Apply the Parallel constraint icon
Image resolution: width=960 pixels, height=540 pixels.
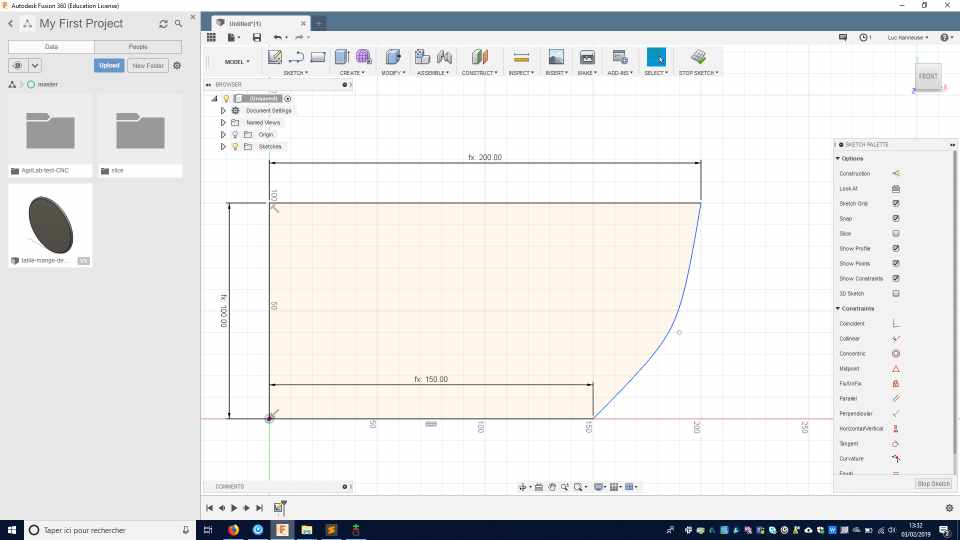click(896, 399)
